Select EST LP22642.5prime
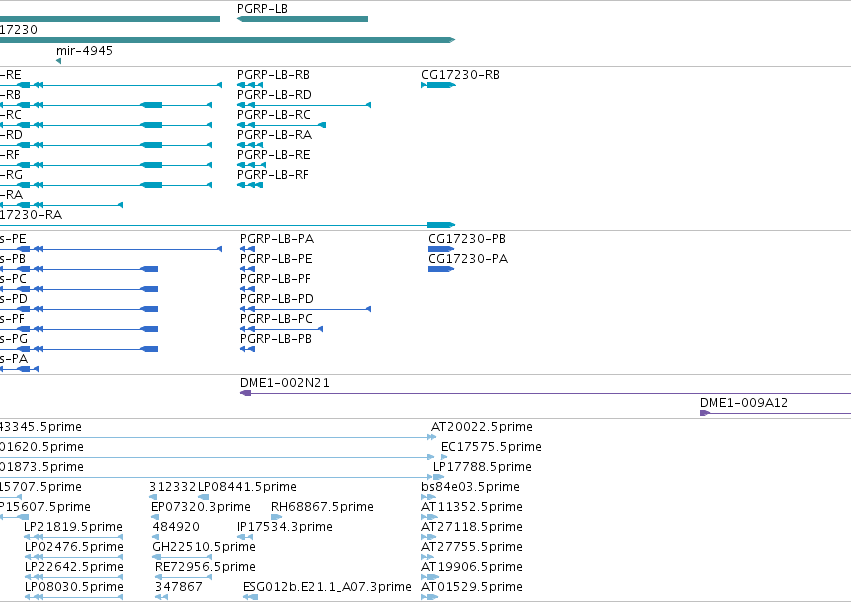 coord(74,567)
